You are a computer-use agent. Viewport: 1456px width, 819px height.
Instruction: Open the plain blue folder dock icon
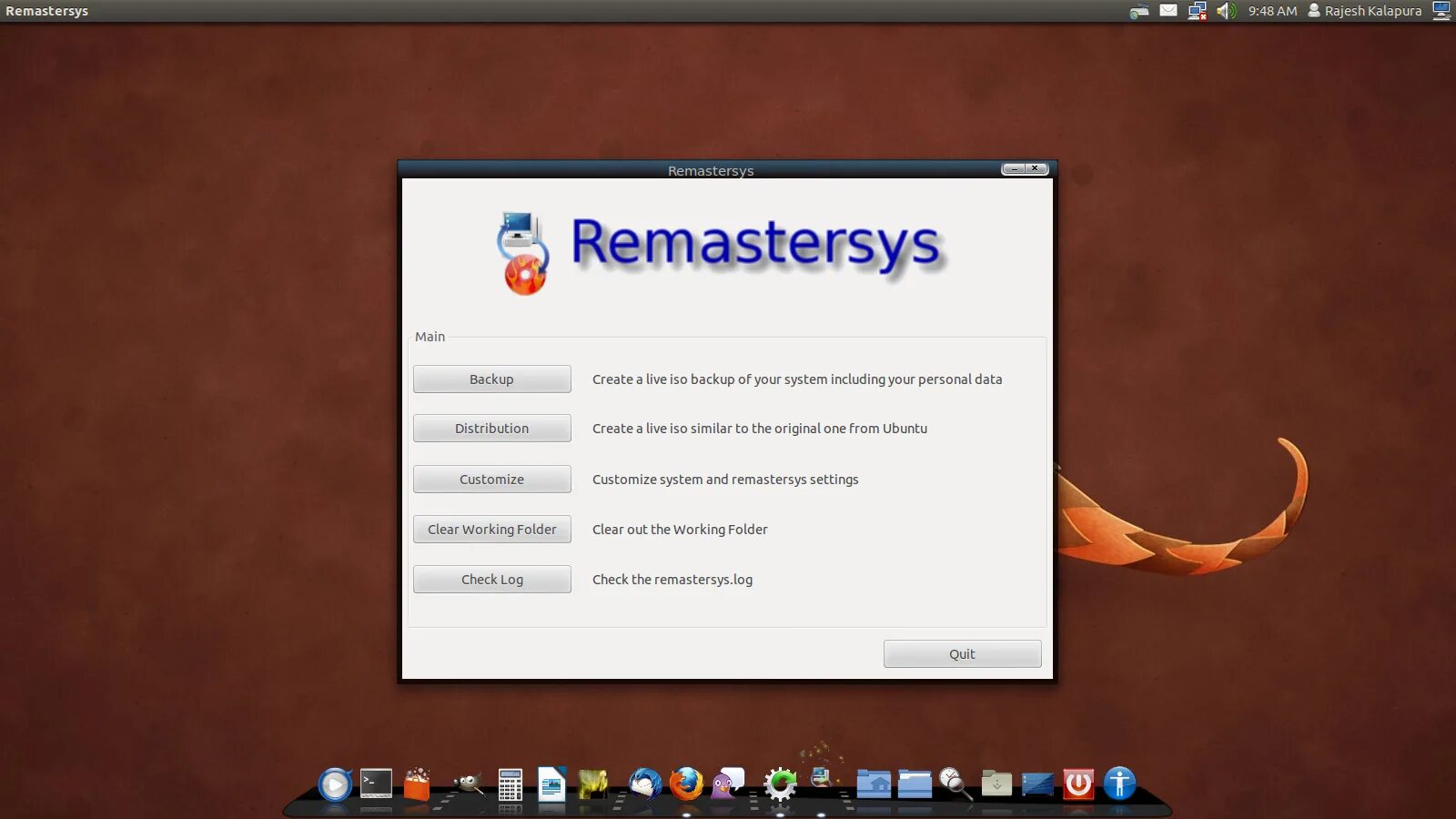(915, 784)
